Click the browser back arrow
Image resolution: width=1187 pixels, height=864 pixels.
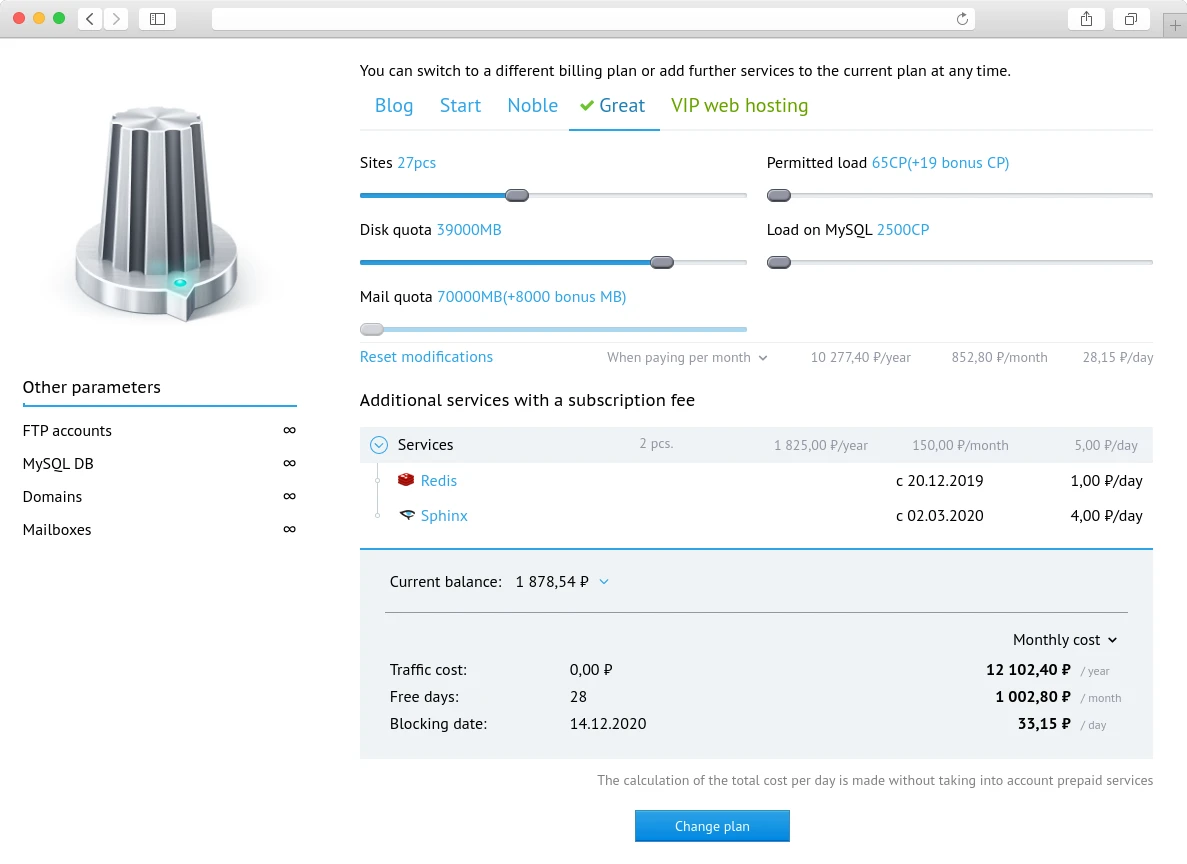click(90, 19)
